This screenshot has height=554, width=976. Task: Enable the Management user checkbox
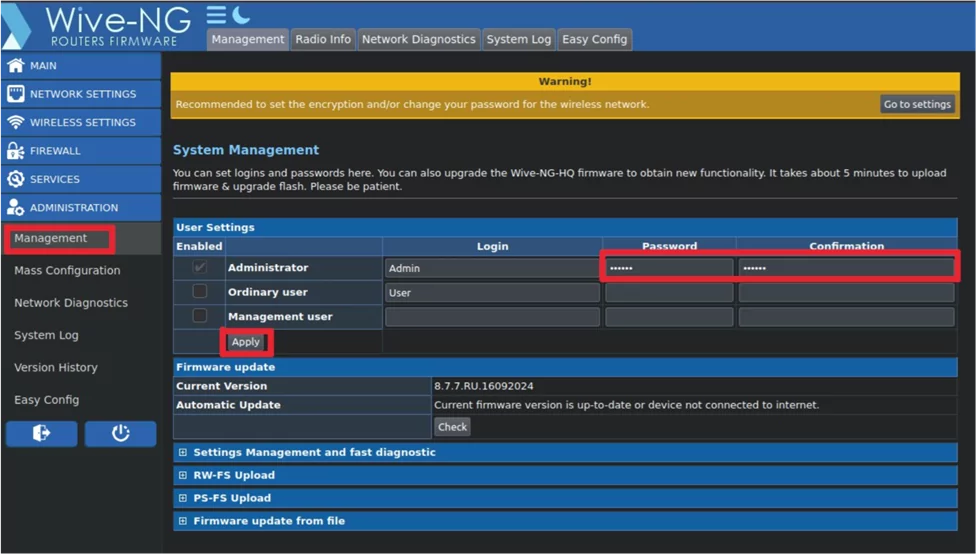point(200,316)
